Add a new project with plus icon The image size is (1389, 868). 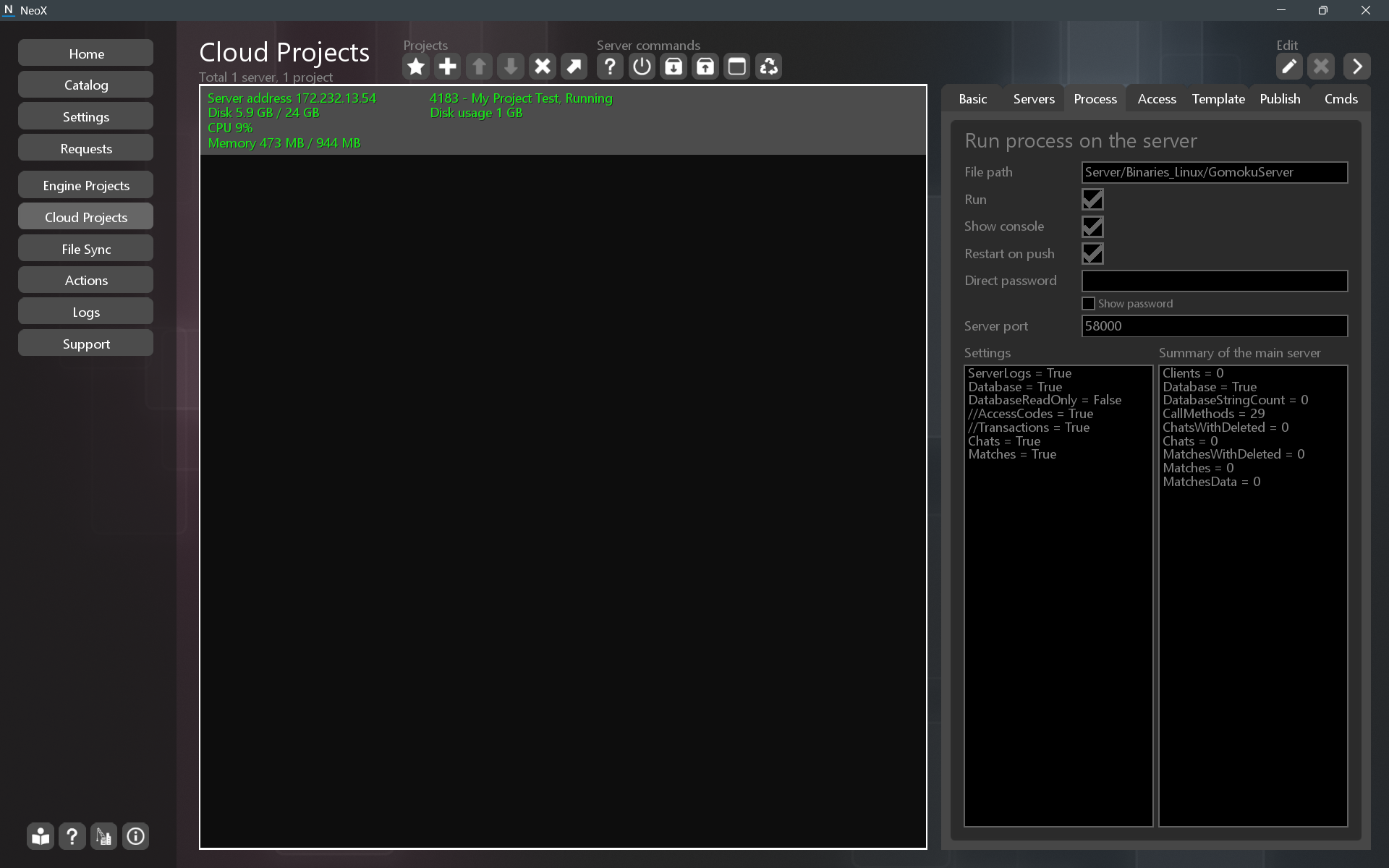tap(448, 67)
